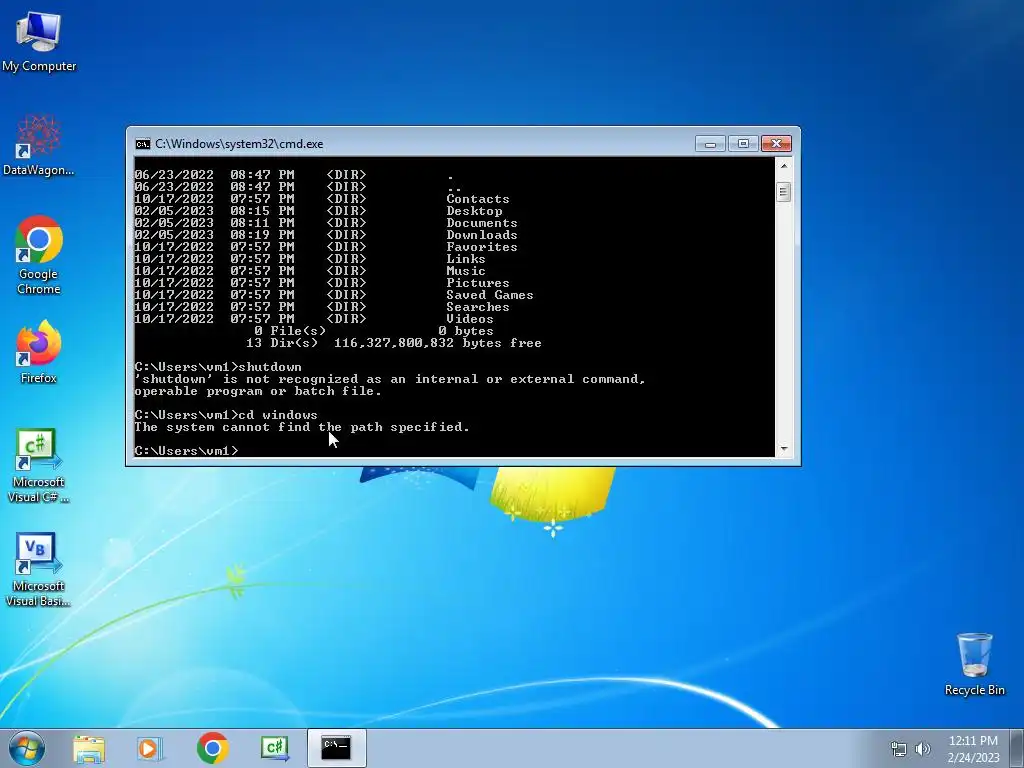Click the Show desktop strip on the taskbar
The image size is (1024, 768).
[1017, 748]
